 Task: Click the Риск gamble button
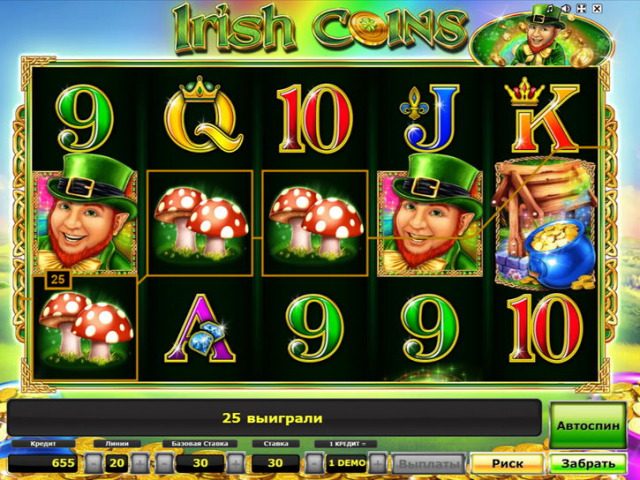pos(507,463)
